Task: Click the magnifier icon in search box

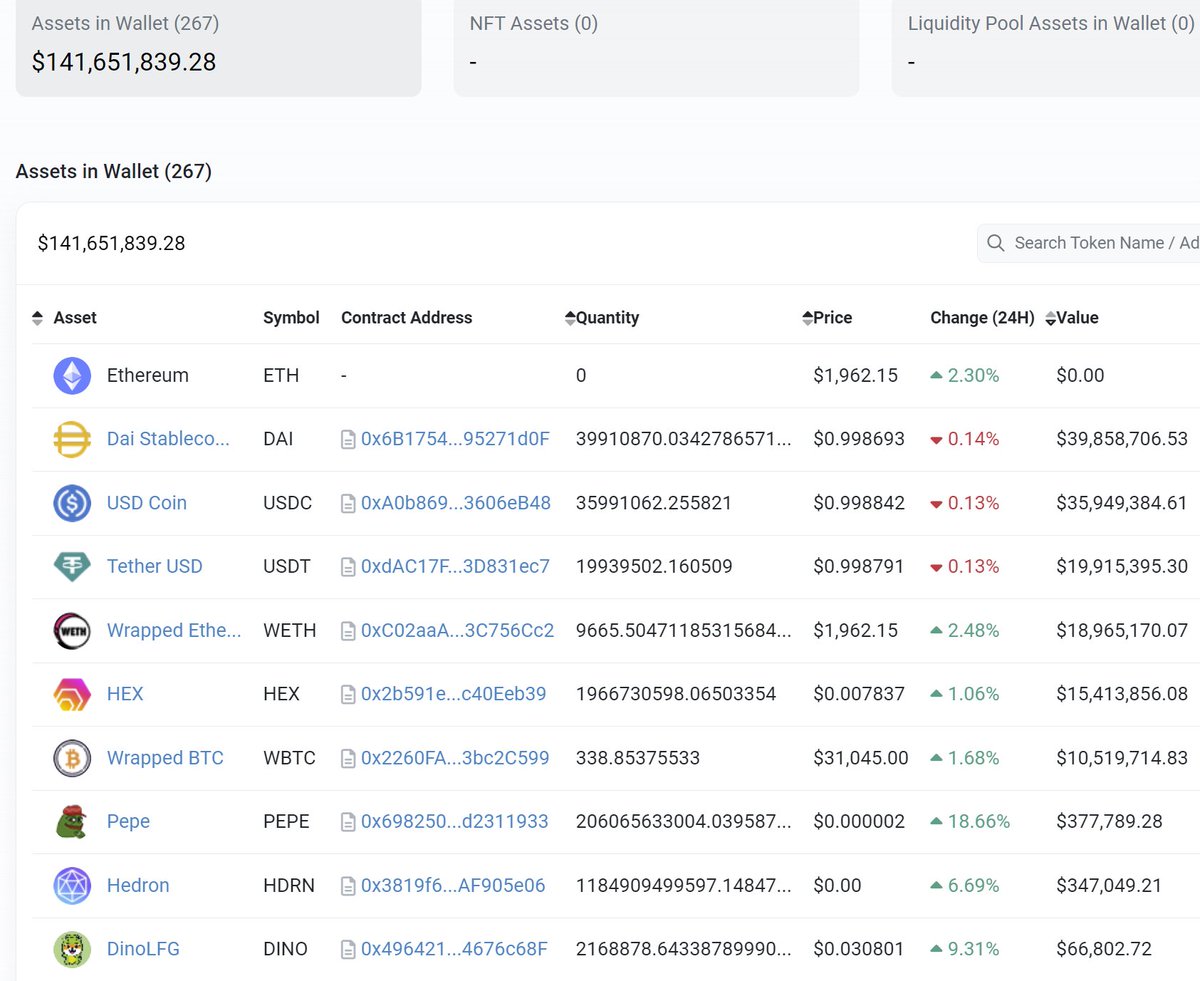Action: 995,243
